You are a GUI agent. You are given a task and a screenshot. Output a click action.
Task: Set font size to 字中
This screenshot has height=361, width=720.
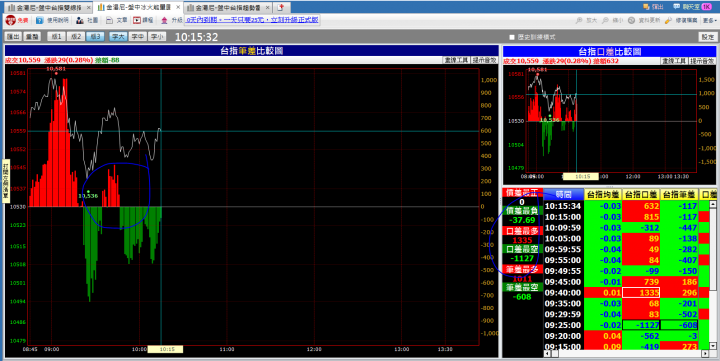(137, 37)
